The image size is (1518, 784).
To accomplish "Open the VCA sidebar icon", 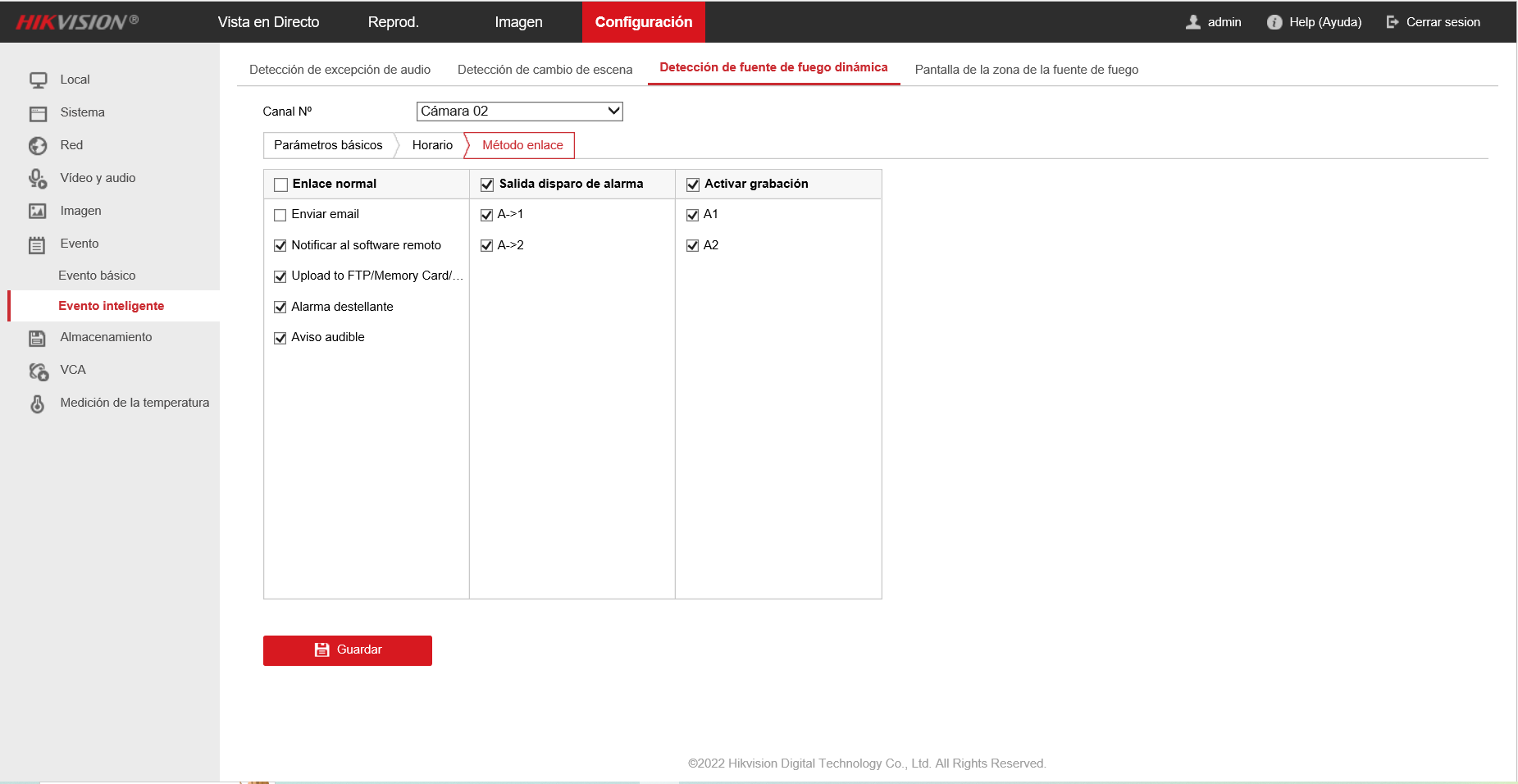I will pos(38,371).
